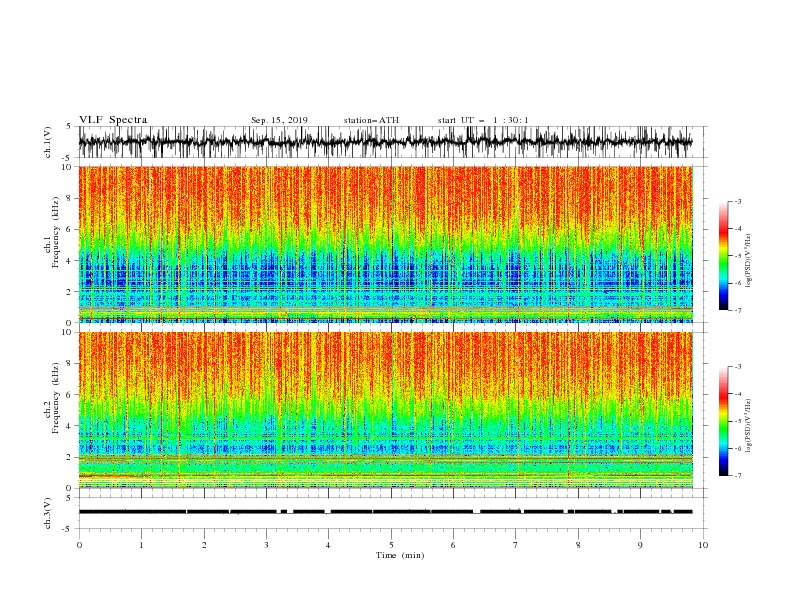Click the time axis tick label '7'

click(x=516, y=545)
